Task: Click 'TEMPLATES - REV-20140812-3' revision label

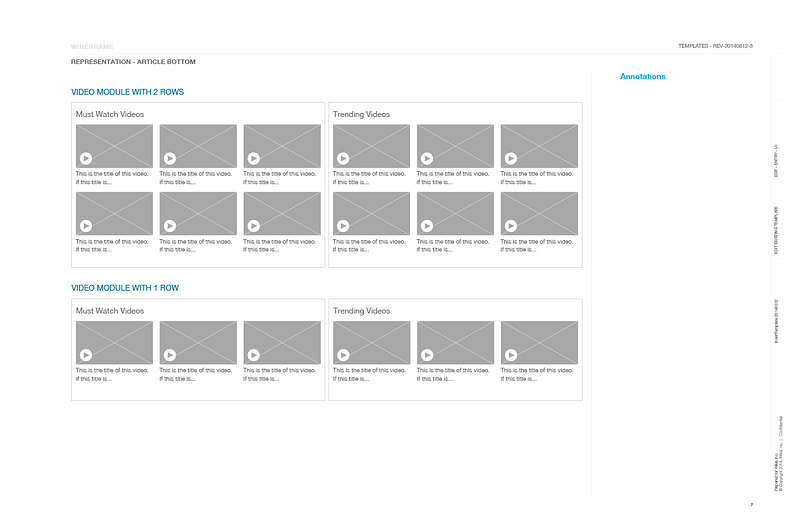Action: [715, 46]
